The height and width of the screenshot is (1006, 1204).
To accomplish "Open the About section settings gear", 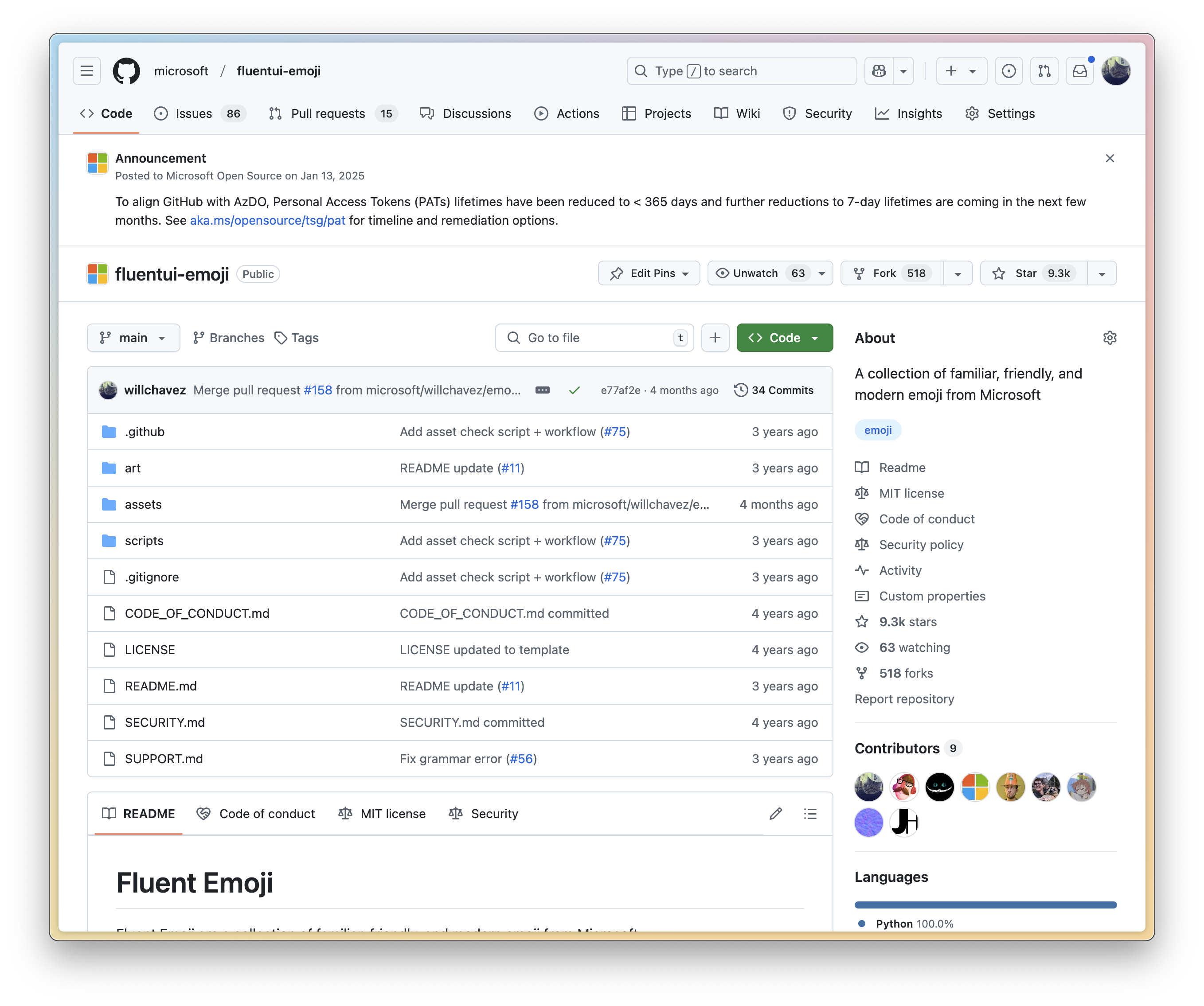I will pyautogui.click(x=1110, y=338).
